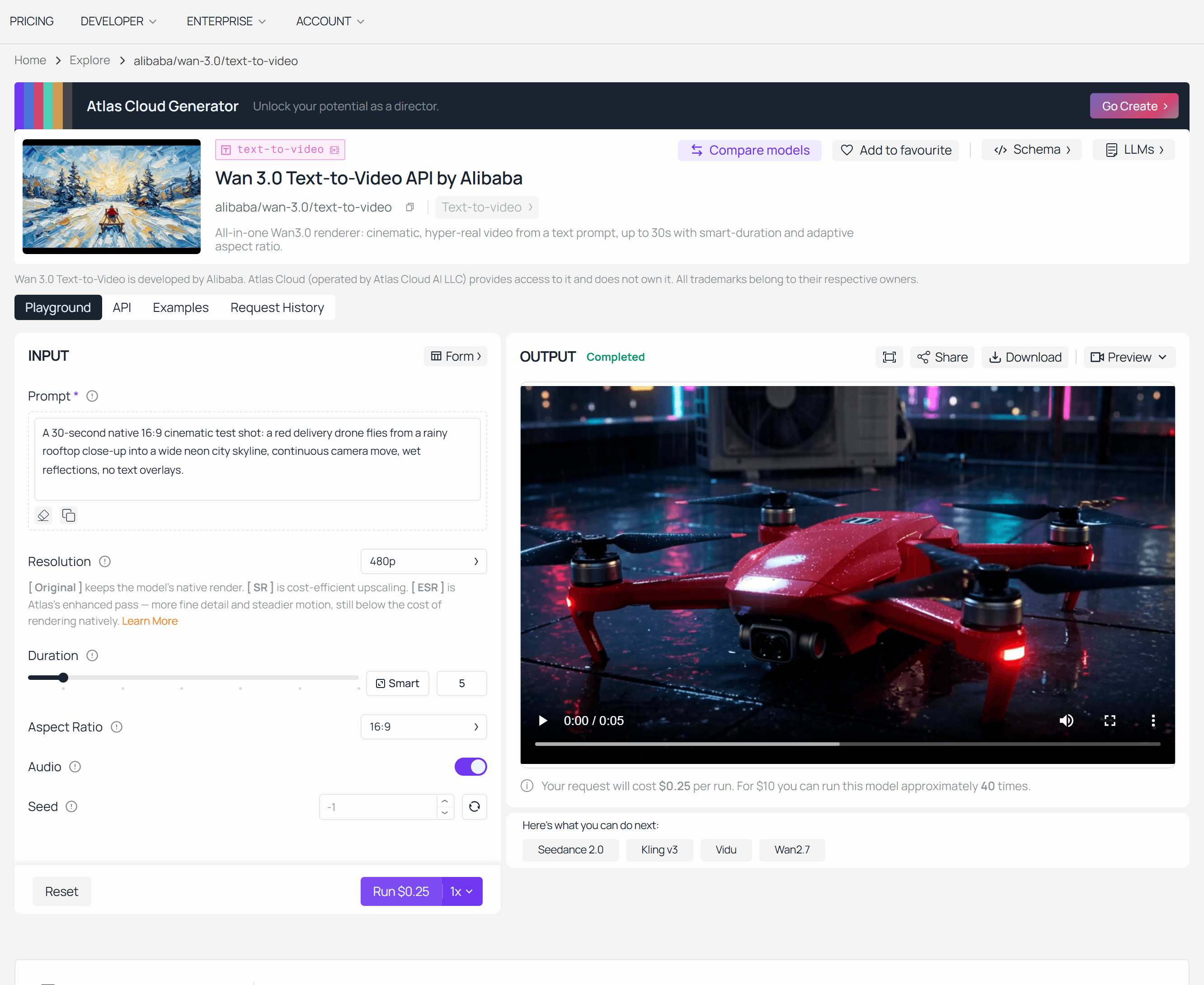
Task: Select the Kling v3 suggestion
Action: [x=659, y=850]
